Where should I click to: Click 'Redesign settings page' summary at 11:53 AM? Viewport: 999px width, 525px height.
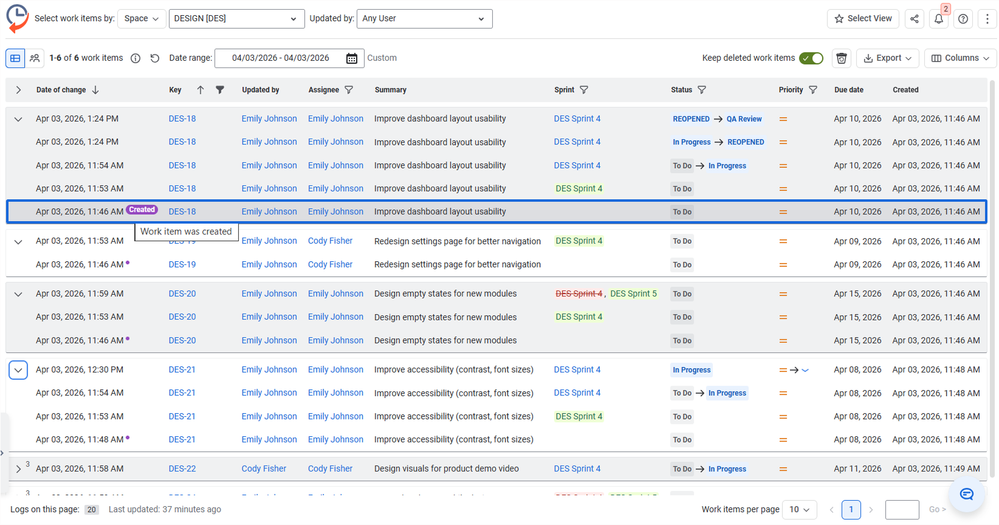(x=457, y=241)
